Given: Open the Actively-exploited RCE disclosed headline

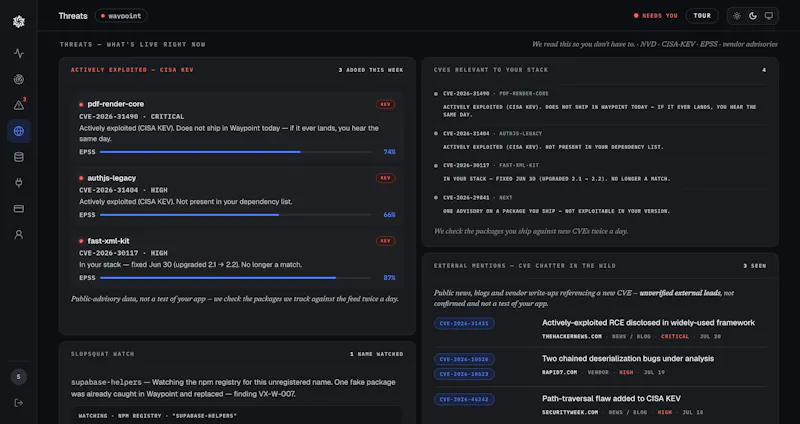Looking at the screenshot, I should point(648,323).
